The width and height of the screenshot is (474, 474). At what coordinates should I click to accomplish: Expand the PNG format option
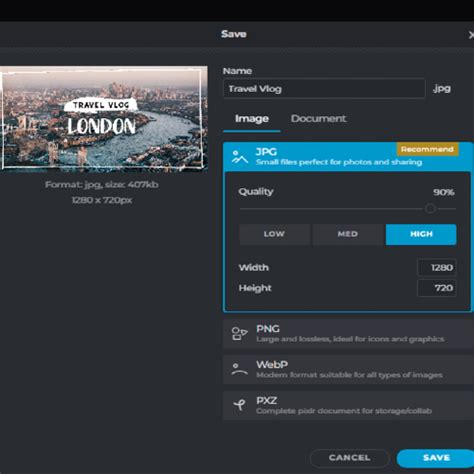348,334
